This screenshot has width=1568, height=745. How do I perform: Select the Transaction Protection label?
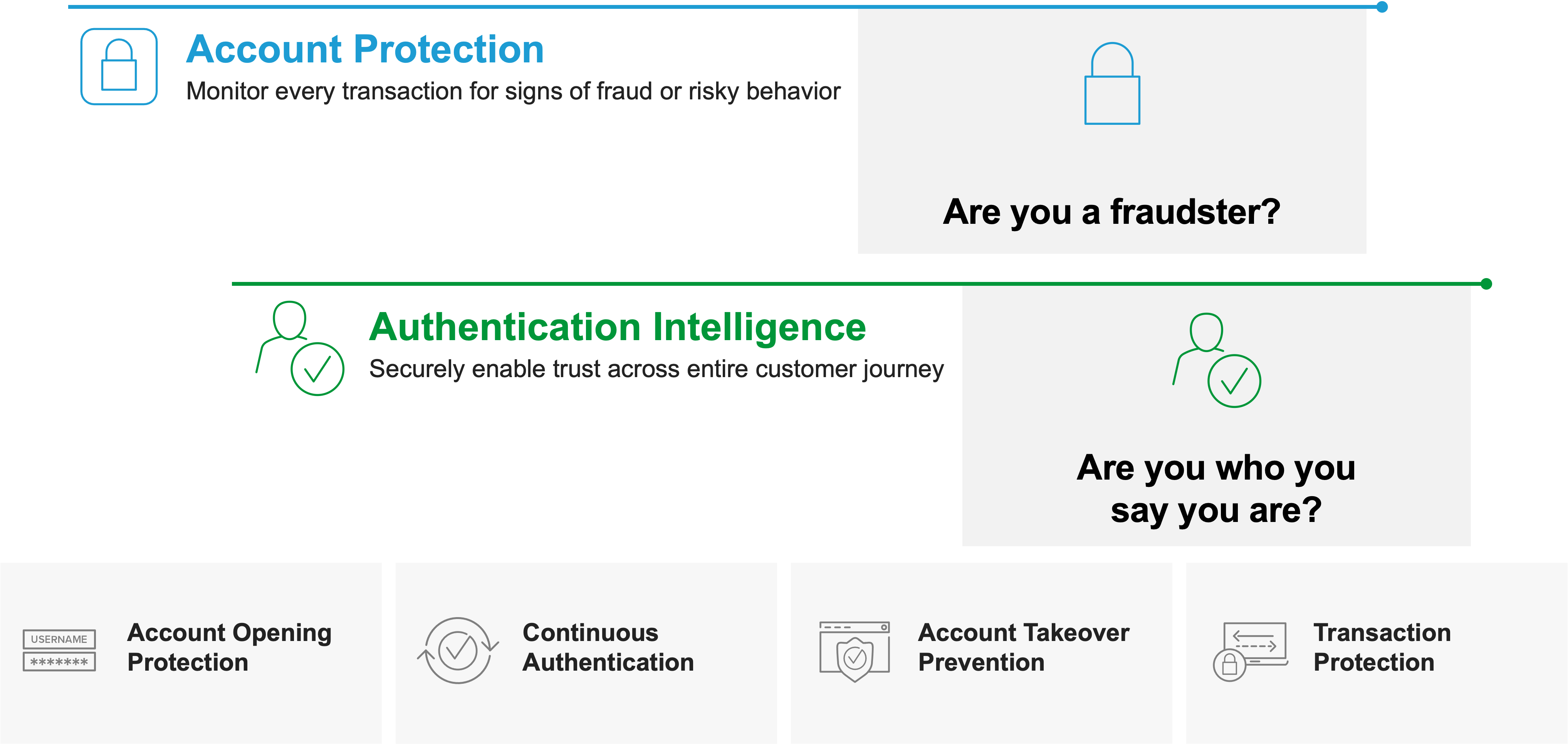1382,647
